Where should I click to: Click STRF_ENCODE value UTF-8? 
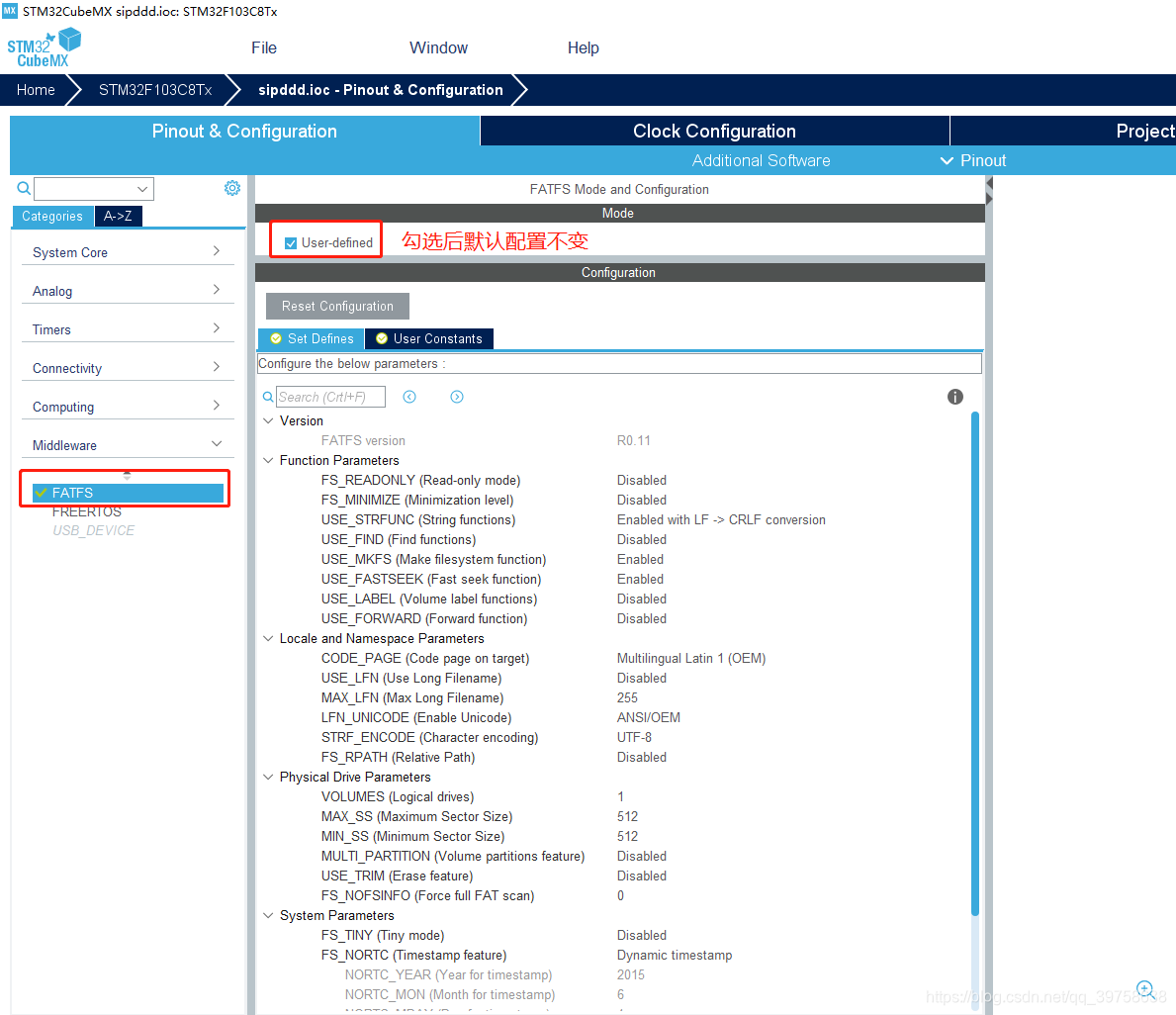coord(634,737)
